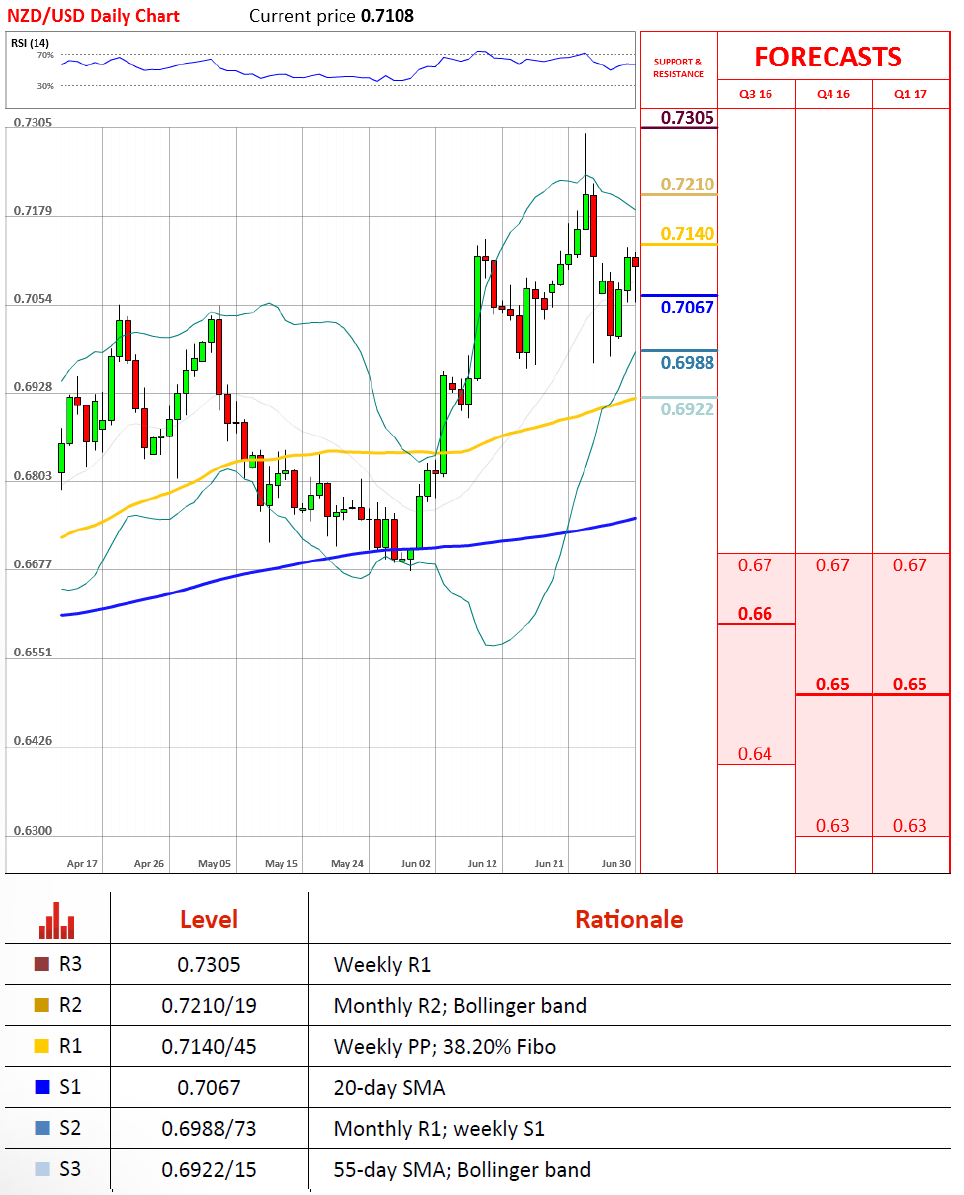Image resolution: width=964 pixels, height=1195 pixels.
Task: Click the Level column header
Action: [x=209, y=919]
